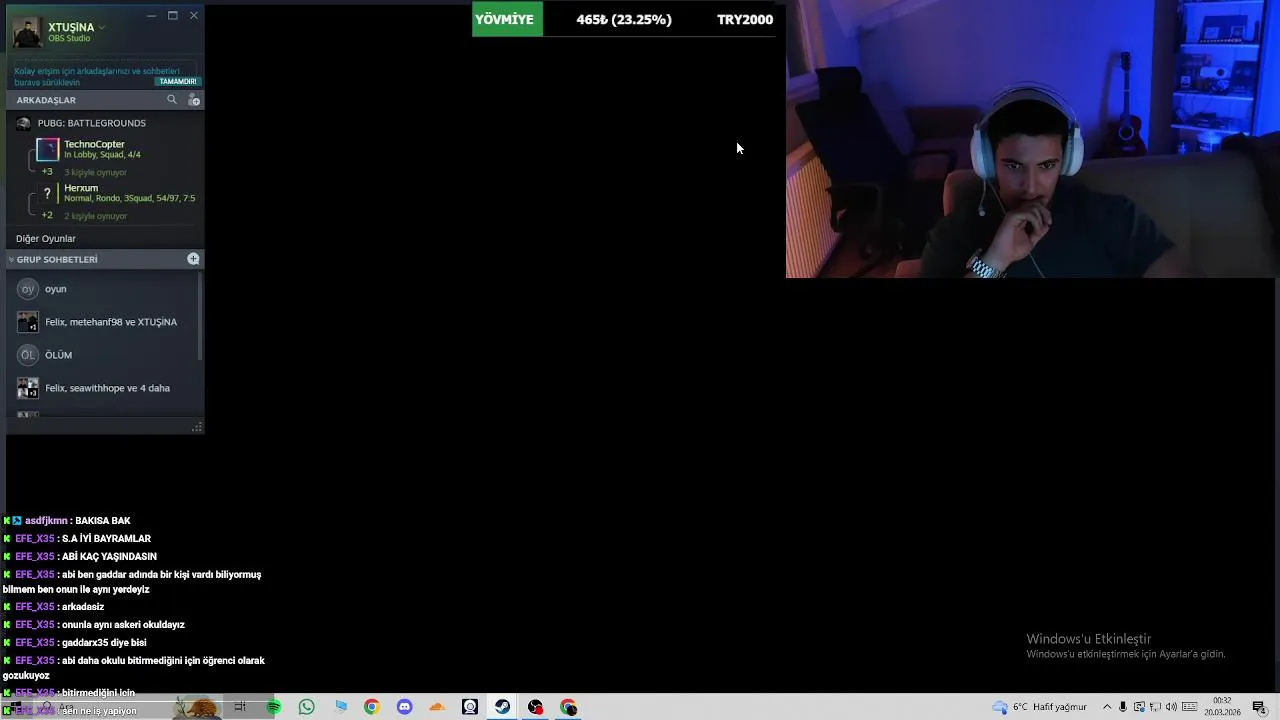The height and width of the screenshot is (720, 1280).
Task: Open Spotify from the taskbar
Action: [274, 707]
